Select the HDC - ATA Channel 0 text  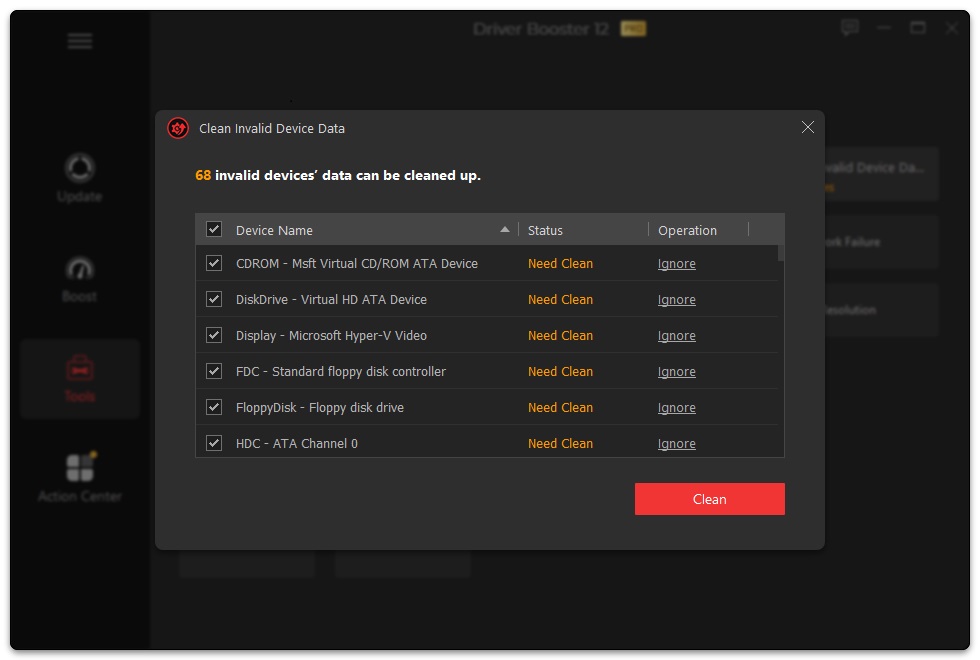297,444
